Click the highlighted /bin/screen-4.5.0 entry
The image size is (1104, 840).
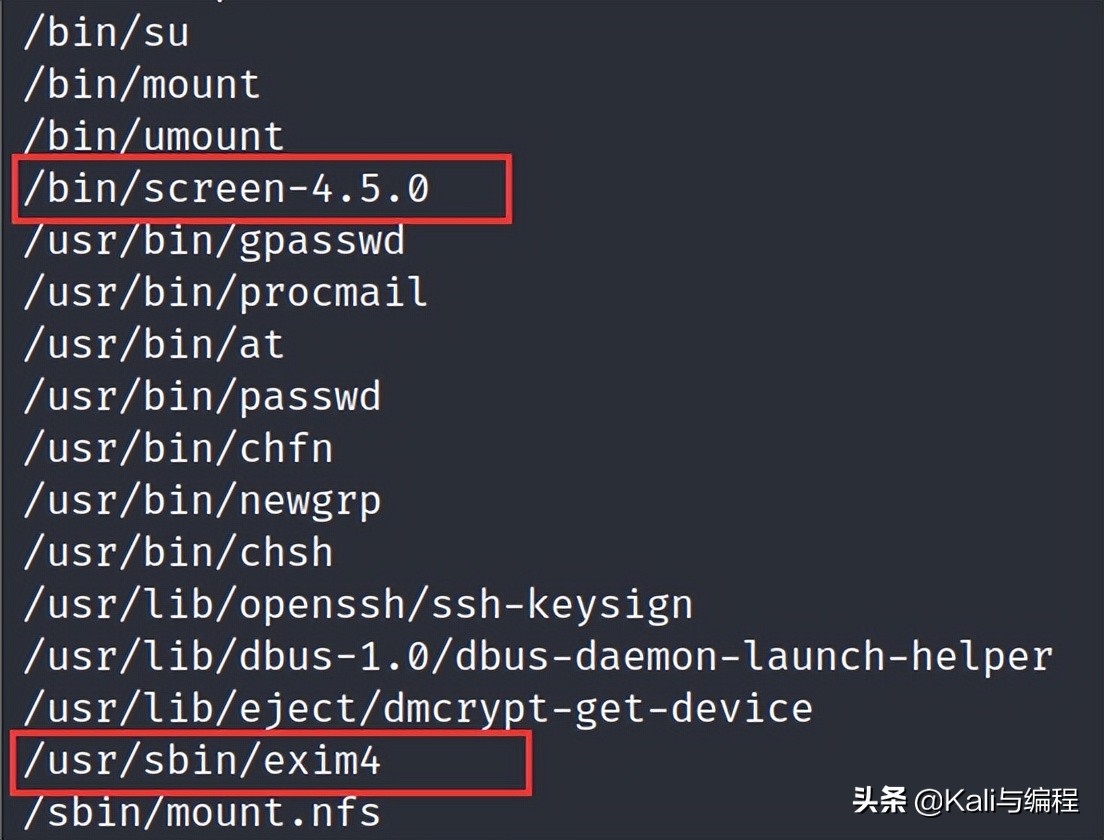226,189
